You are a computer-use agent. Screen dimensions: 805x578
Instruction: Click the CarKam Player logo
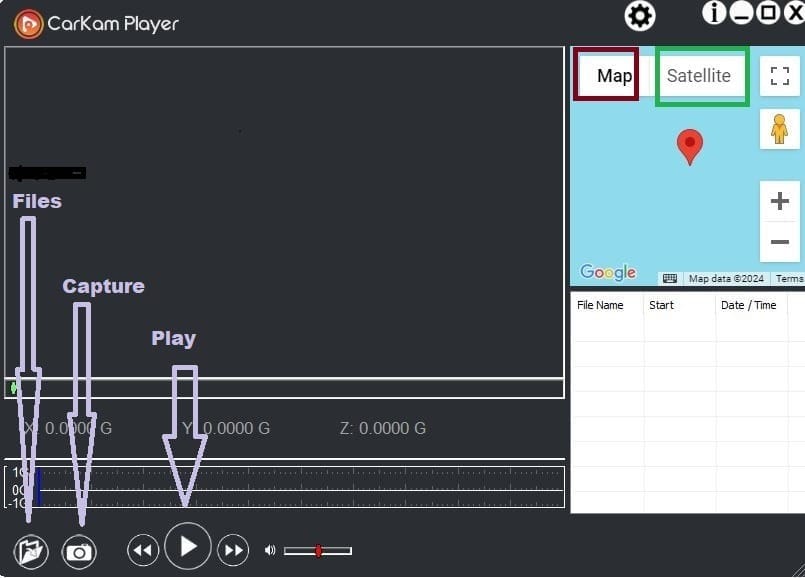click(28, 24)
